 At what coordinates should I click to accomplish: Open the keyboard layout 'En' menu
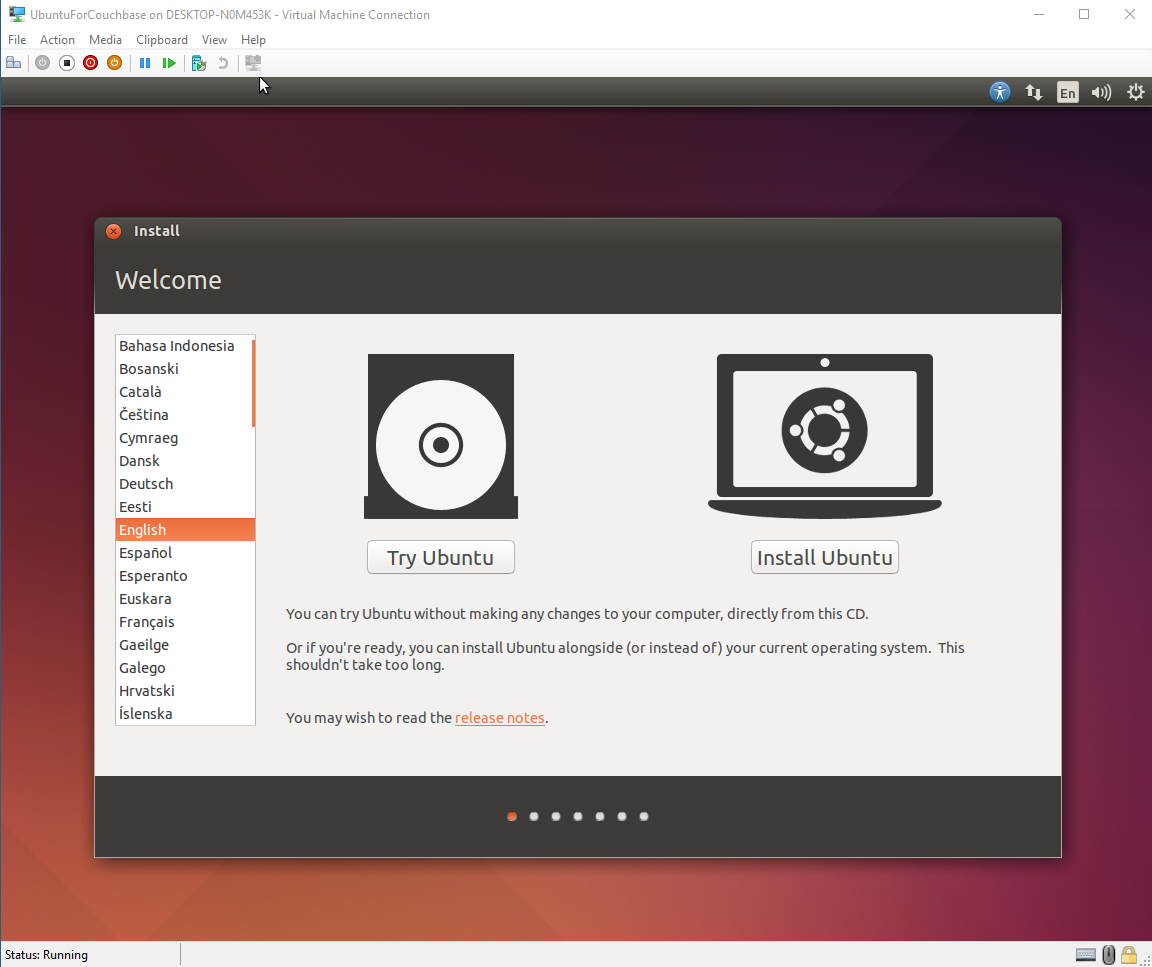pos(1067,91)
